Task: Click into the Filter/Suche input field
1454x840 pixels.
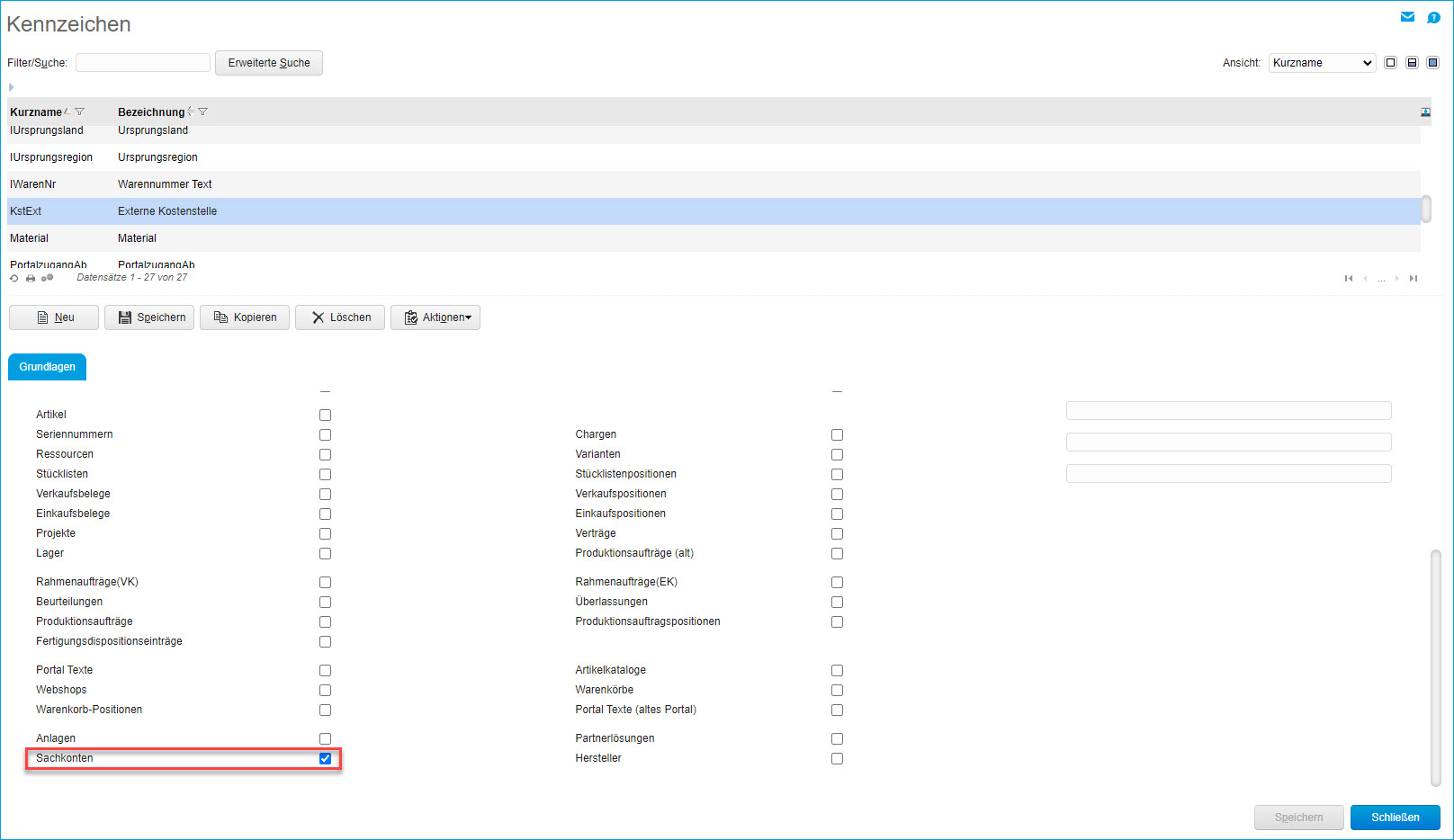Action: point(143,63)
